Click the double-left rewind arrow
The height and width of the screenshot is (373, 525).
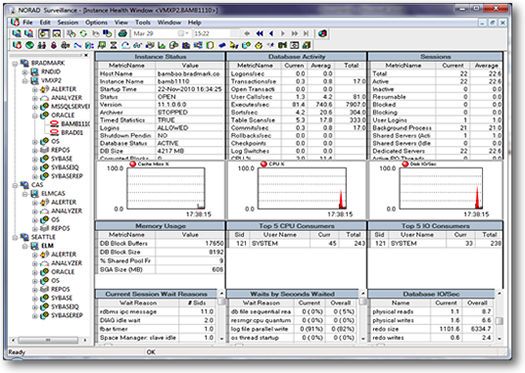pyautogui.click(x=259, y=33)
